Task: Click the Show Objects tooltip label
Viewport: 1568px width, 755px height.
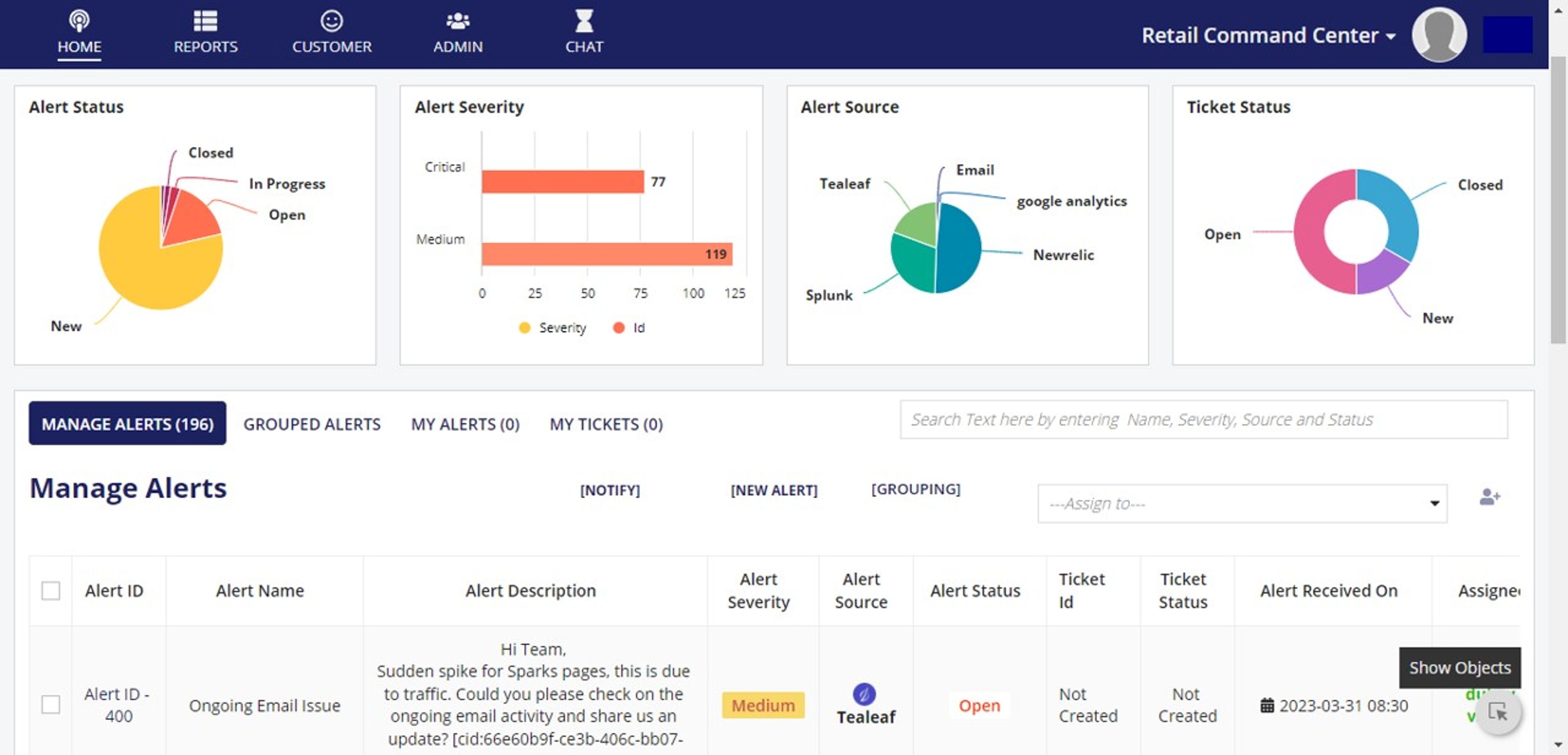Action: pos(1460,667)
